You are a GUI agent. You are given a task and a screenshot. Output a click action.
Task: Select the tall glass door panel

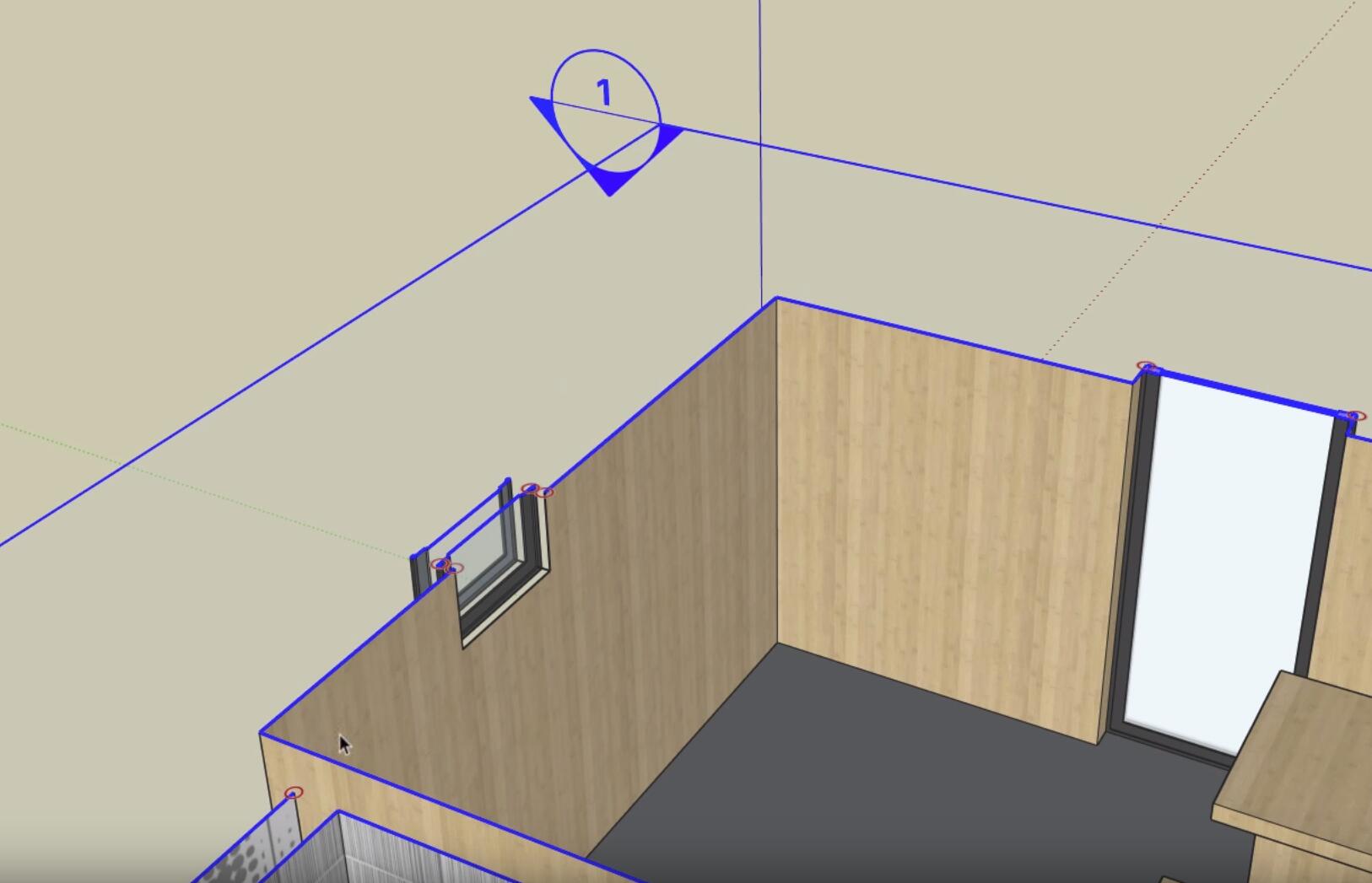(x=1228, y=566)
